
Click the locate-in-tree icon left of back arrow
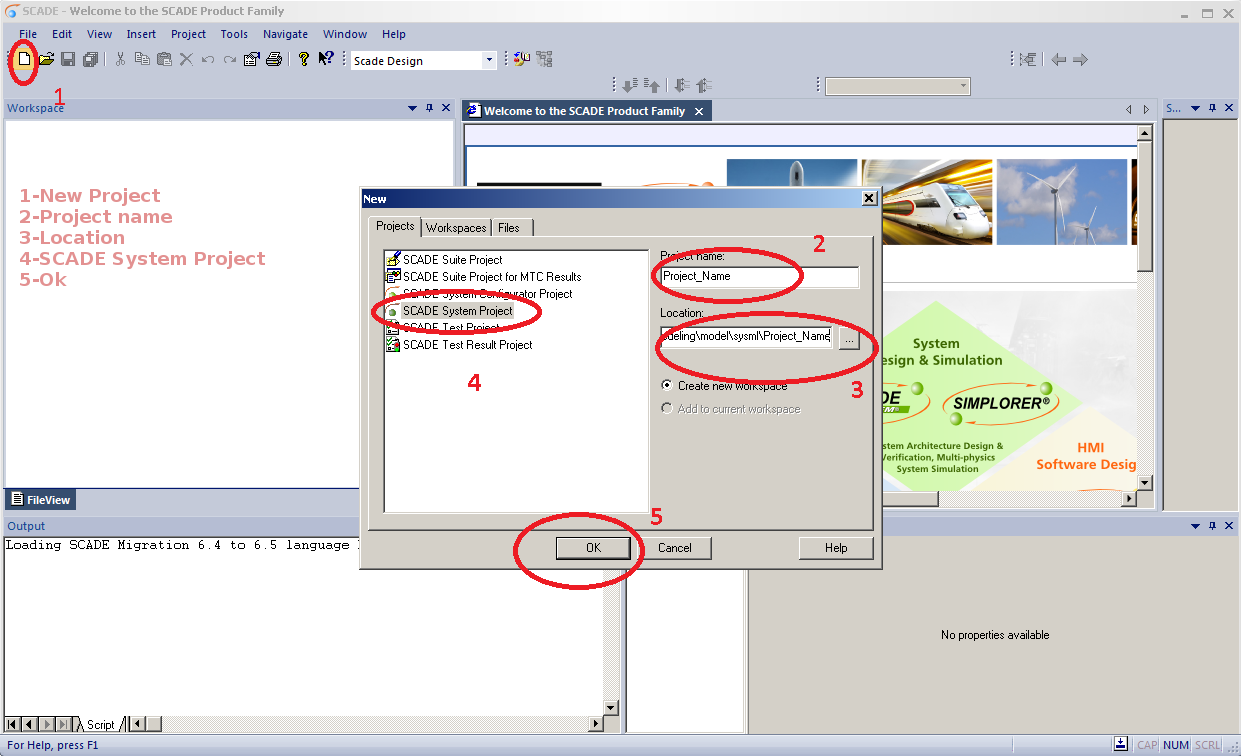pyautogui.click(x=1028, y=60)
